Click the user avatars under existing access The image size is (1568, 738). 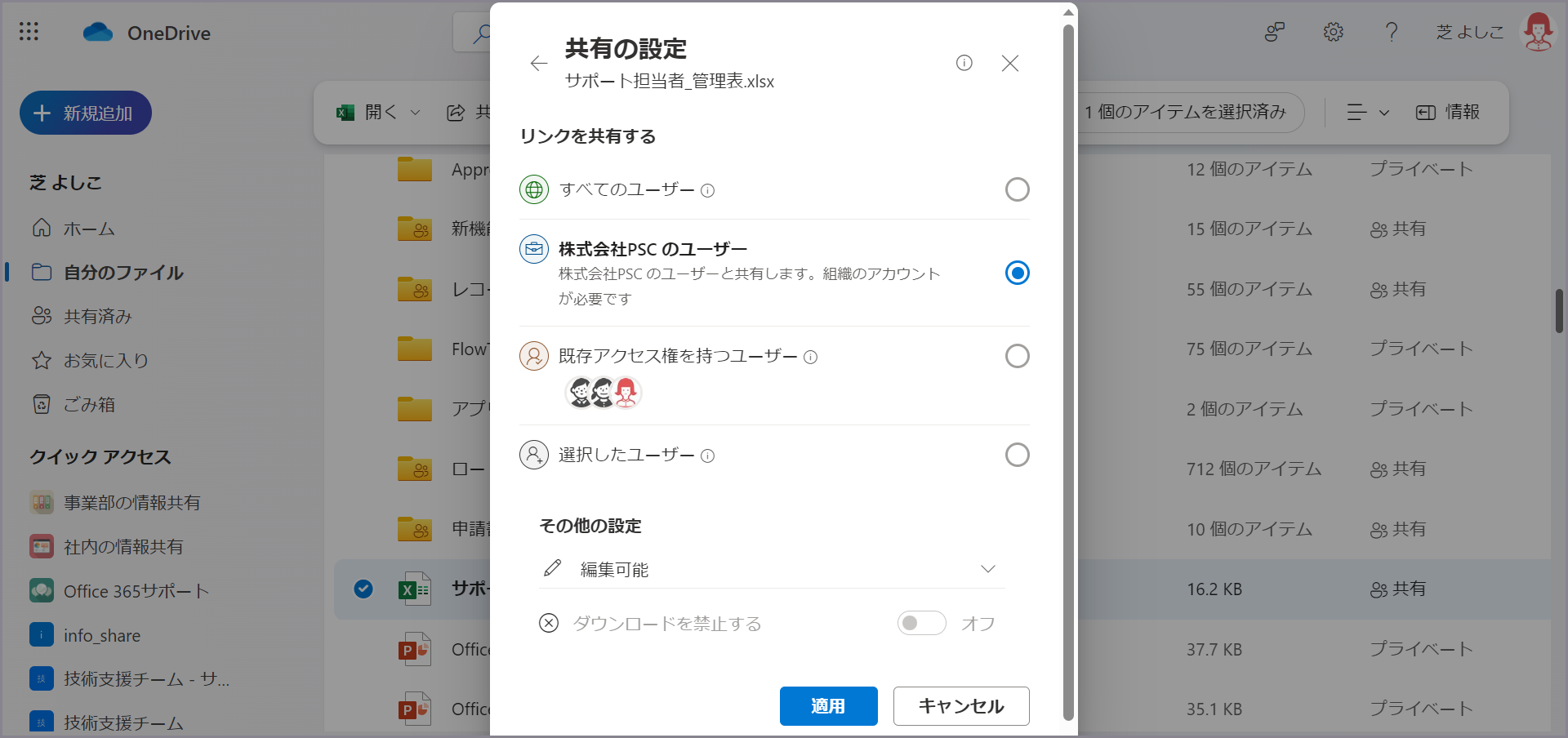(604, 393)
